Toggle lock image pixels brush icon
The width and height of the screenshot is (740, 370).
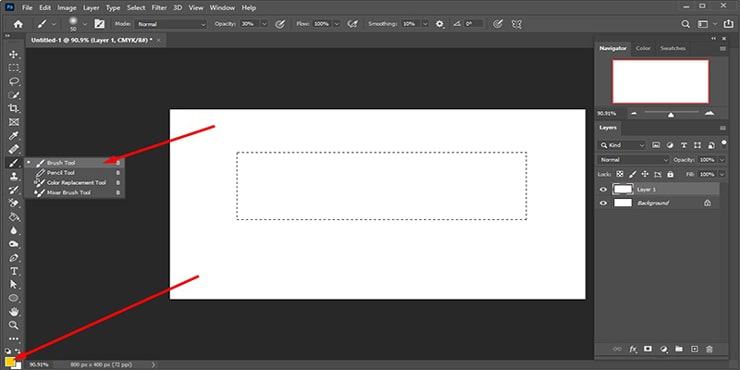point(633,174)
